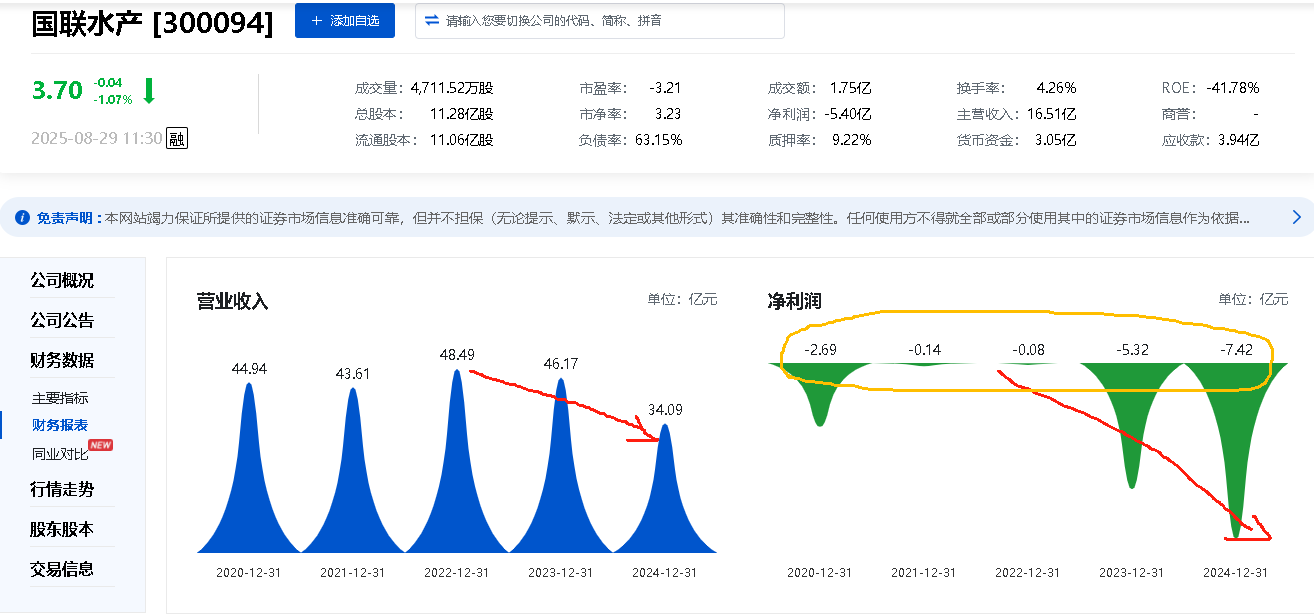Click the info icon beside 免责声明
Screen dimensions: 1314x616
pos(22,217)
